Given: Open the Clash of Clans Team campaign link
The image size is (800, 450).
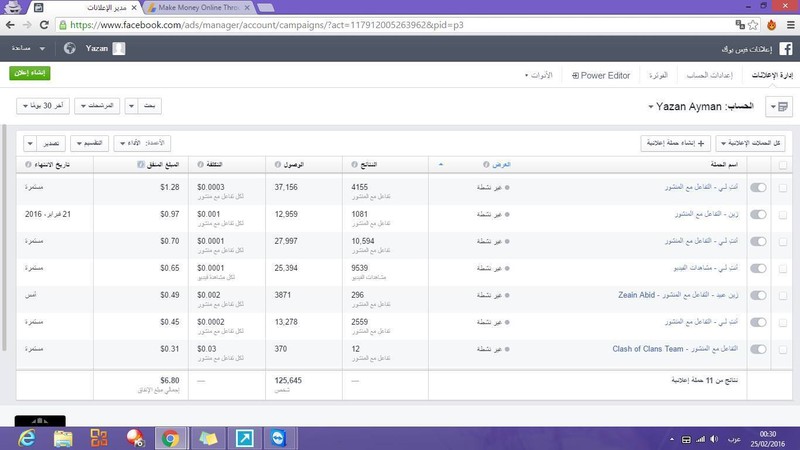Looking at the screenshot, I should click(675, 349).
